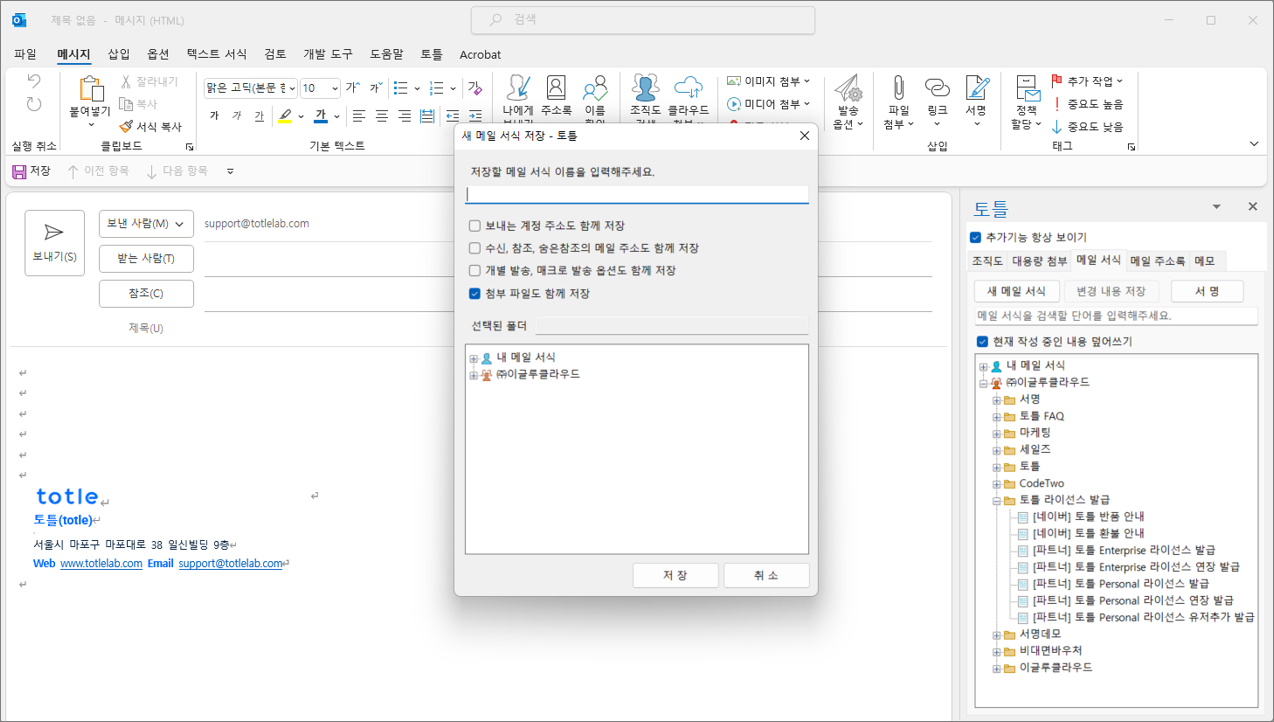Click the 새 메일 서식 button
This screenshot has height=722, width=1274.
pyautogui.click(x=1016, y=291)
